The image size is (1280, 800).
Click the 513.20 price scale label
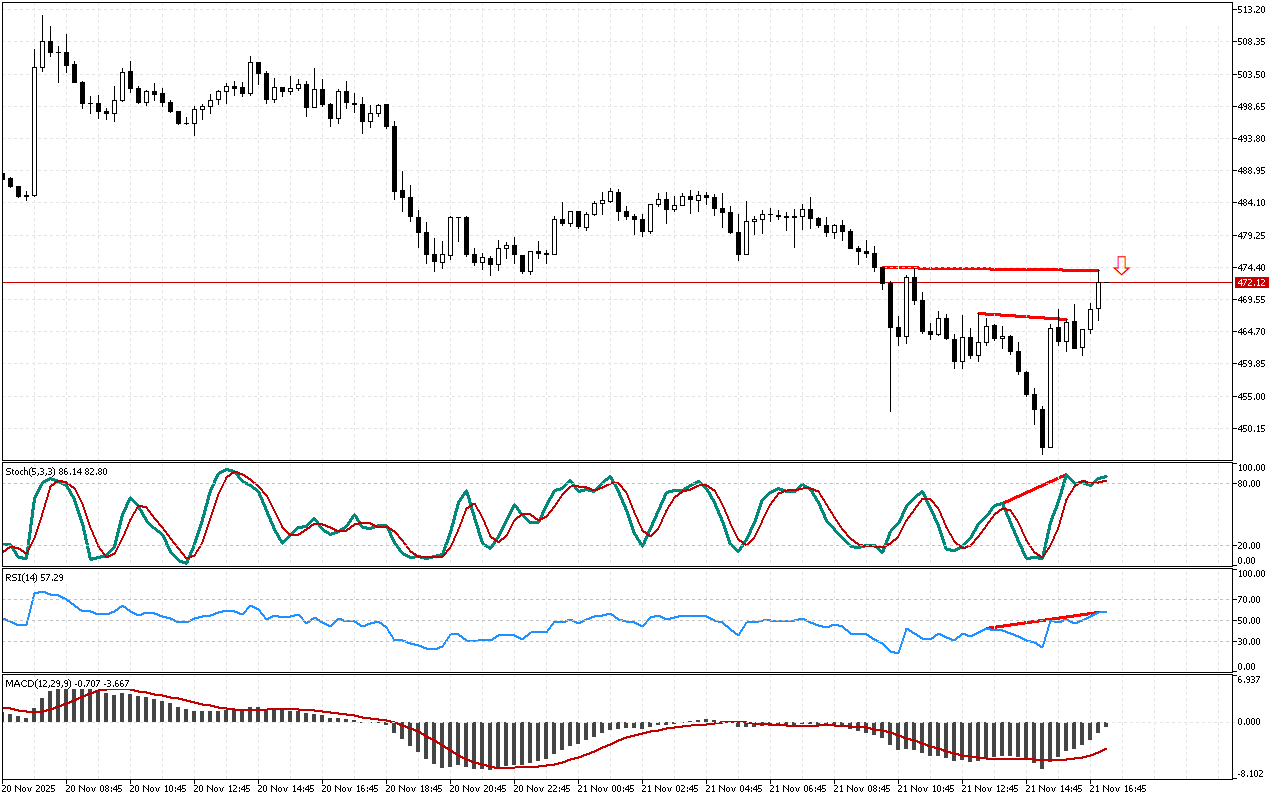tap(1251, 10)
